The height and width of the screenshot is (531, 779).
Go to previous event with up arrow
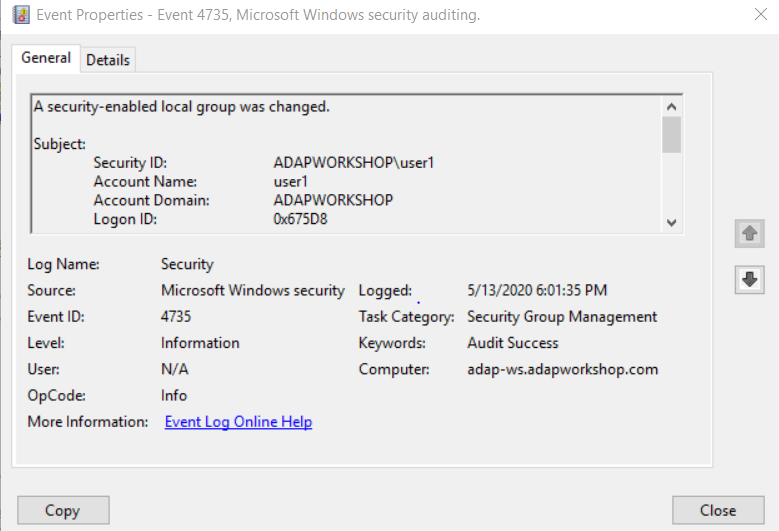[x=749, y=233]
